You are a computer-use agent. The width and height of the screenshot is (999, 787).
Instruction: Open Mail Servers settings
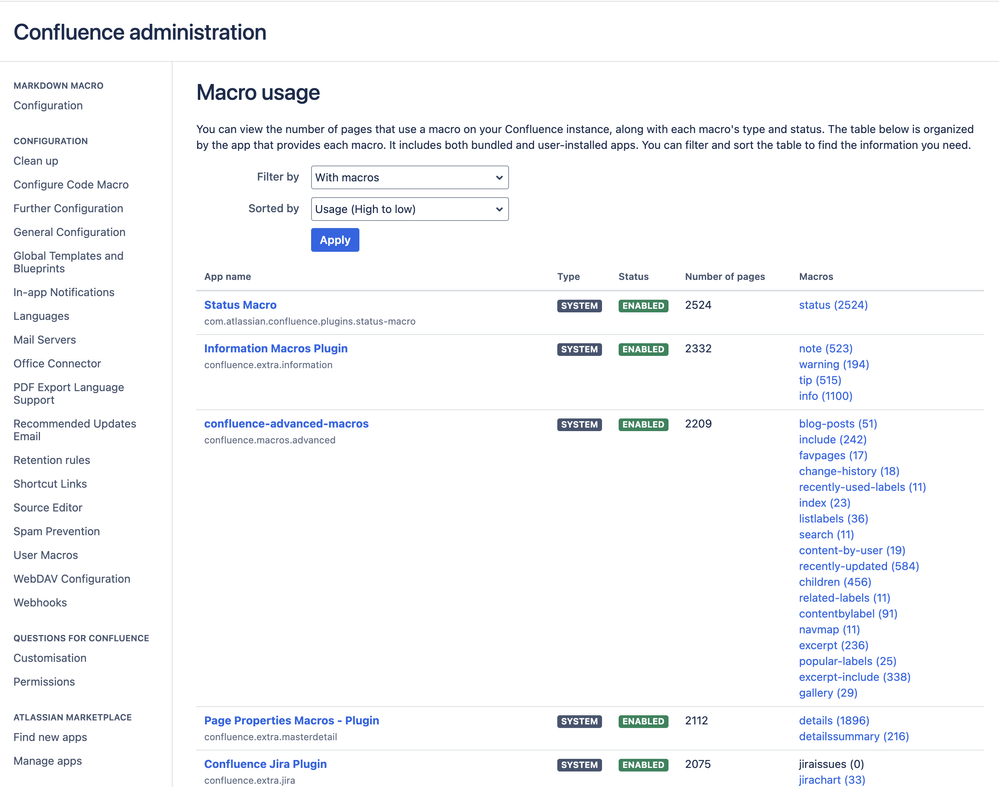point(45,340)
